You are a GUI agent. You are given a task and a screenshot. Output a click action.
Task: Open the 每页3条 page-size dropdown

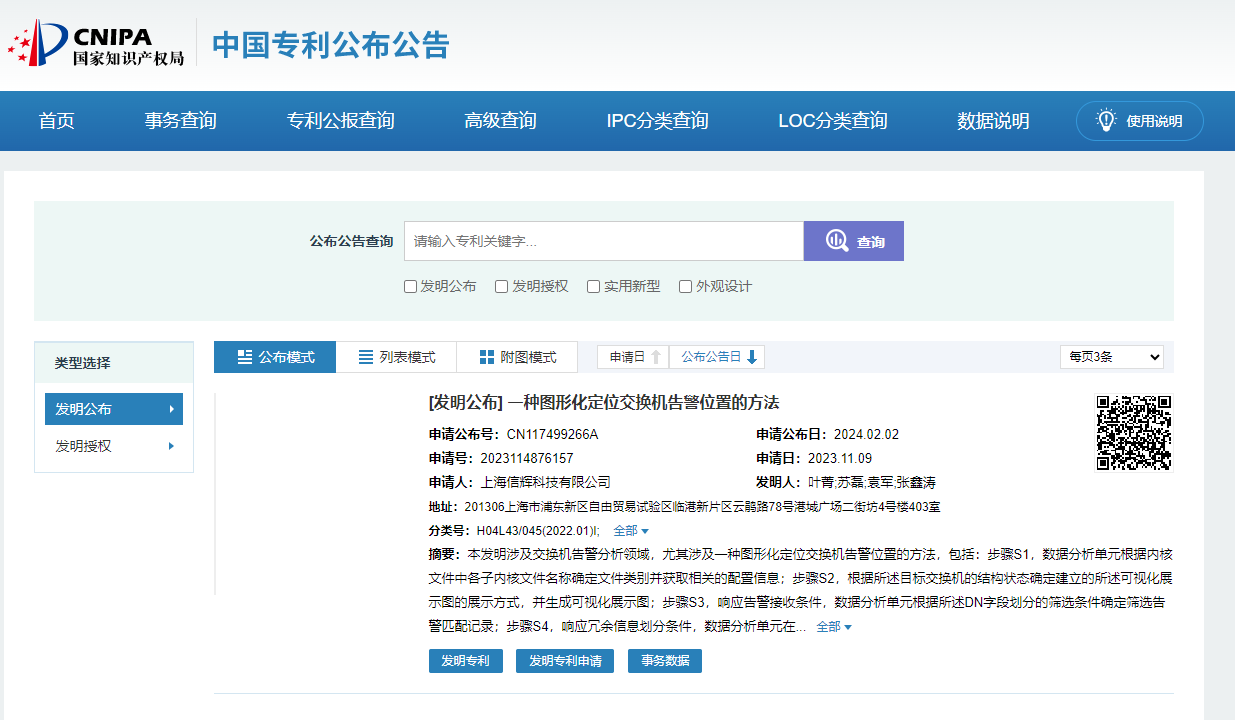[1112, 357]
